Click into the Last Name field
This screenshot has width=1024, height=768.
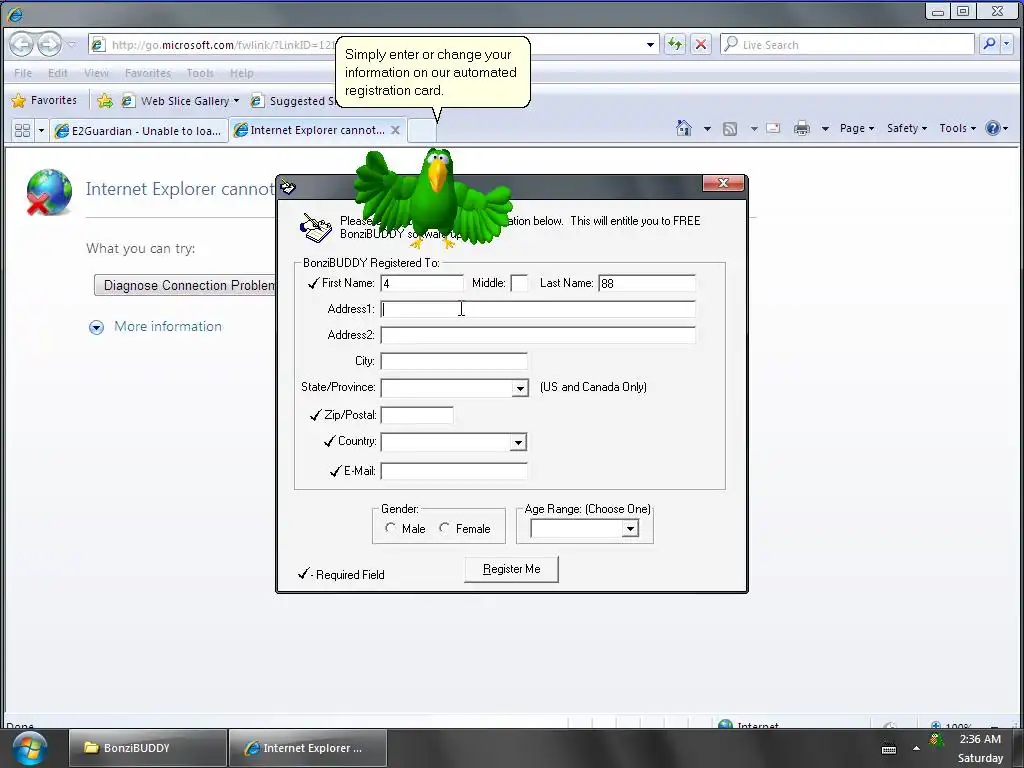(647, 283)
